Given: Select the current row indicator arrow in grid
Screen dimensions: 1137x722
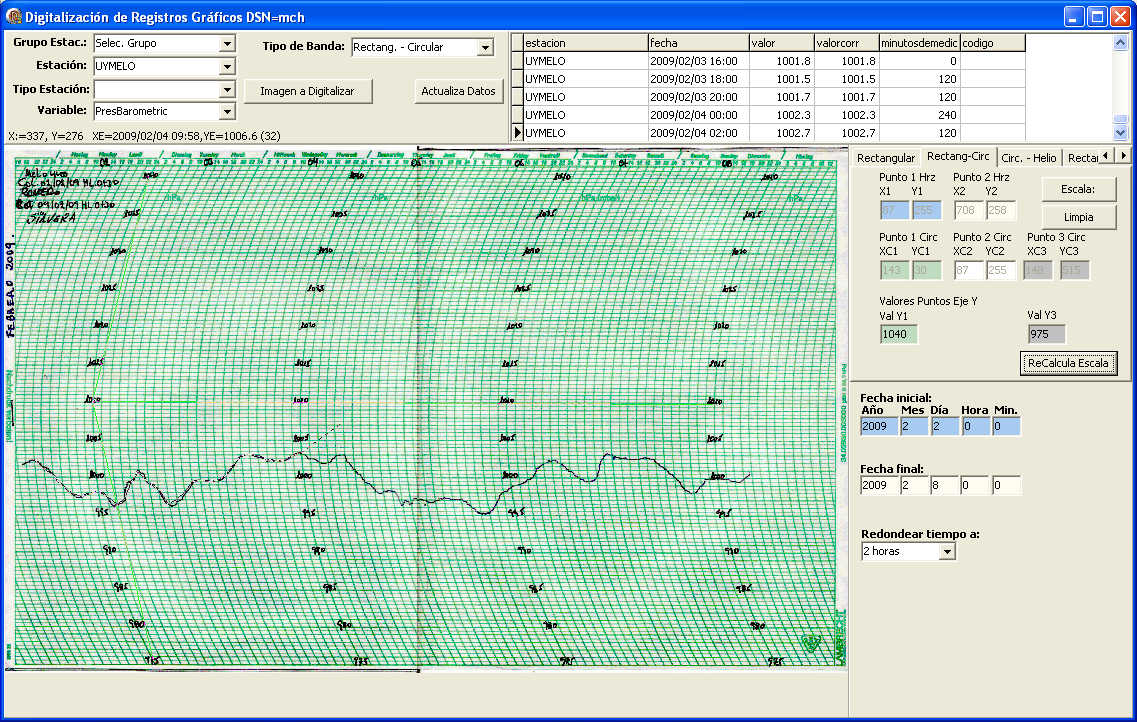Looking at the screenshot, I should tap(517, 132).
